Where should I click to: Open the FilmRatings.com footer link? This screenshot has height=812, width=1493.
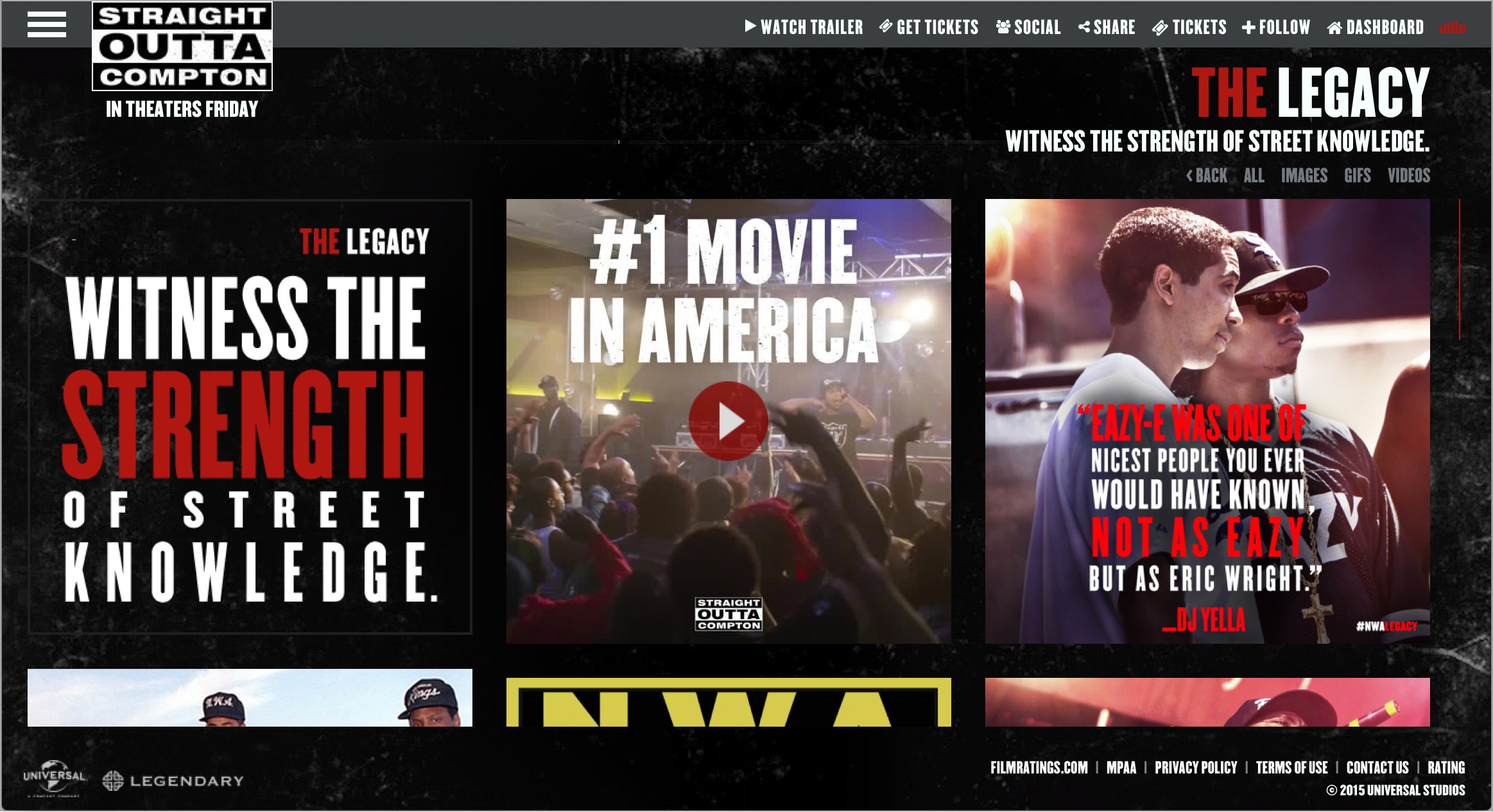point(1039,768)
